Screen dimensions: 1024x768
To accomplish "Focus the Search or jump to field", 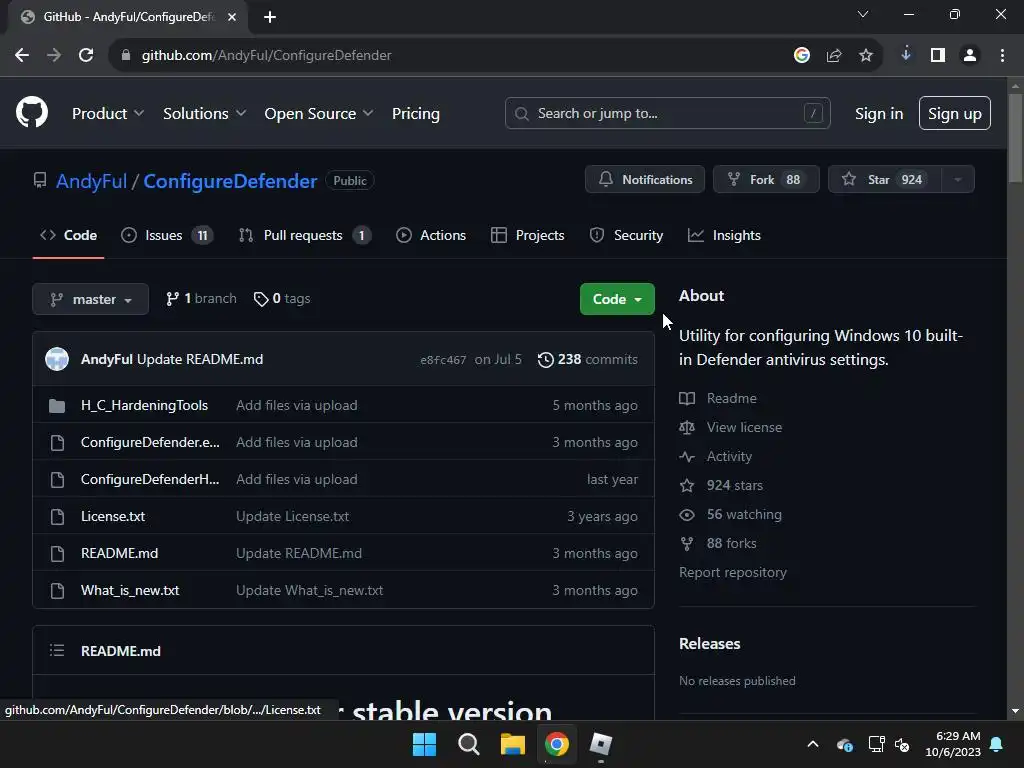I will pyautogui.click(x=667, y=114).
